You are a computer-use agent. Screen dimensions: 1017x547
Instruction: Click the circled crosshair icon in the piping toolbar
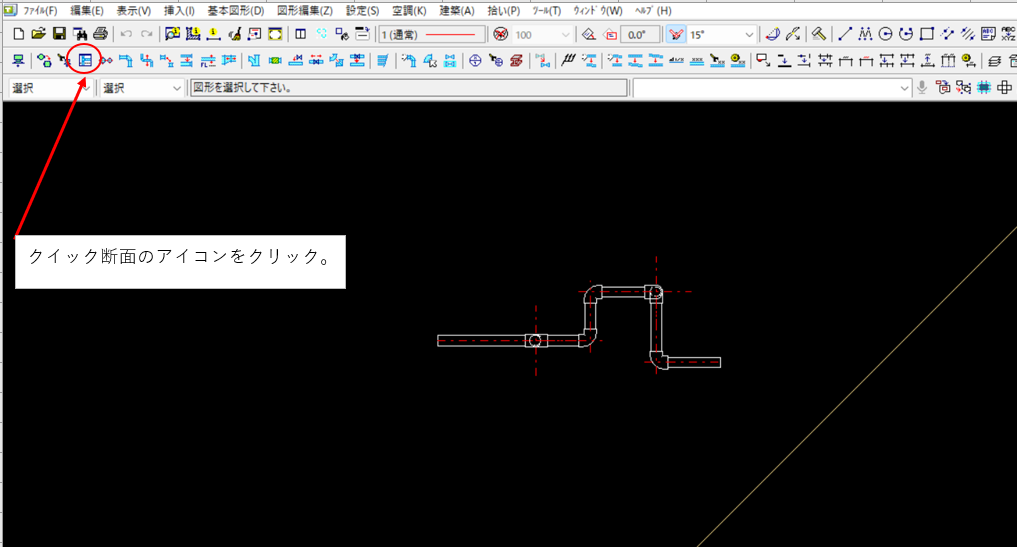tap(475, 60)
